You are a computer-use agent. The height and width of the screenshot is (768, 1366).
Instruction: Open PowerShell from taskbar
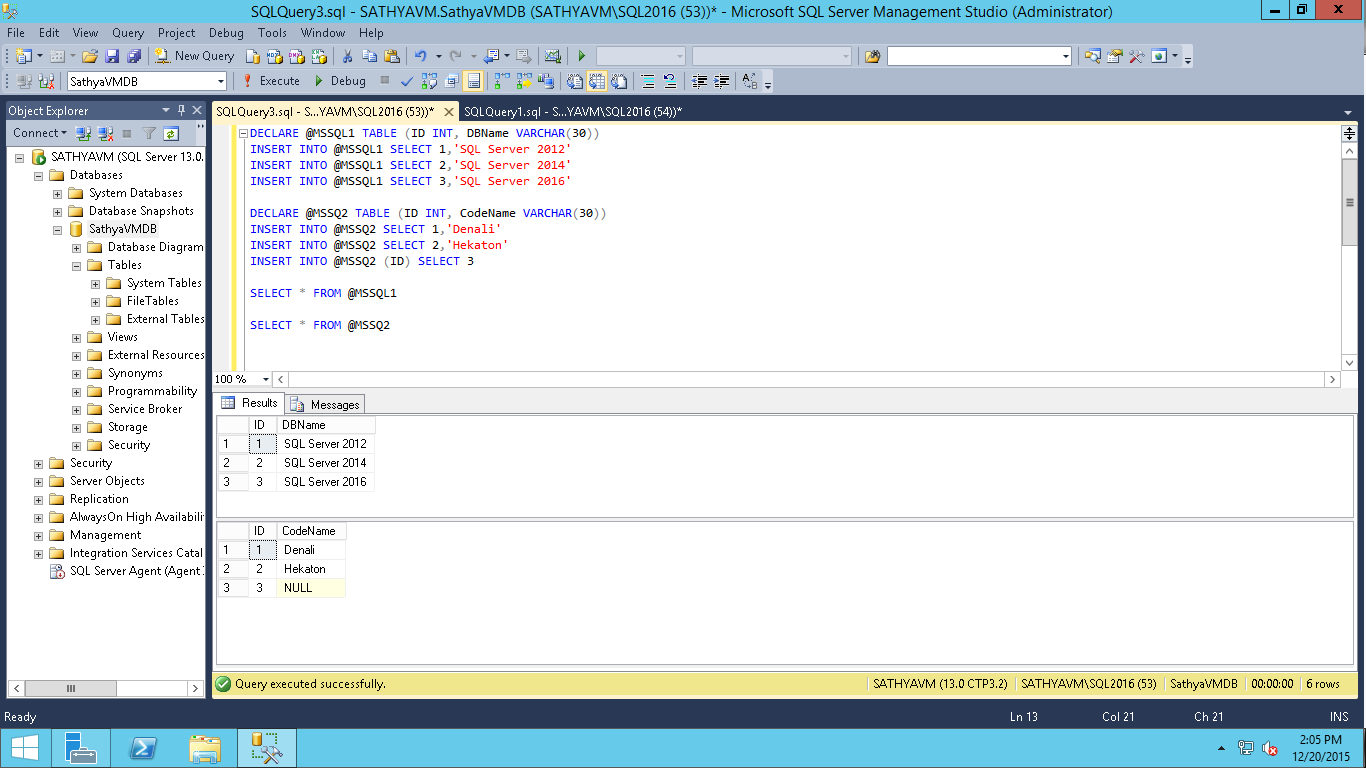[x=143, y=748]
